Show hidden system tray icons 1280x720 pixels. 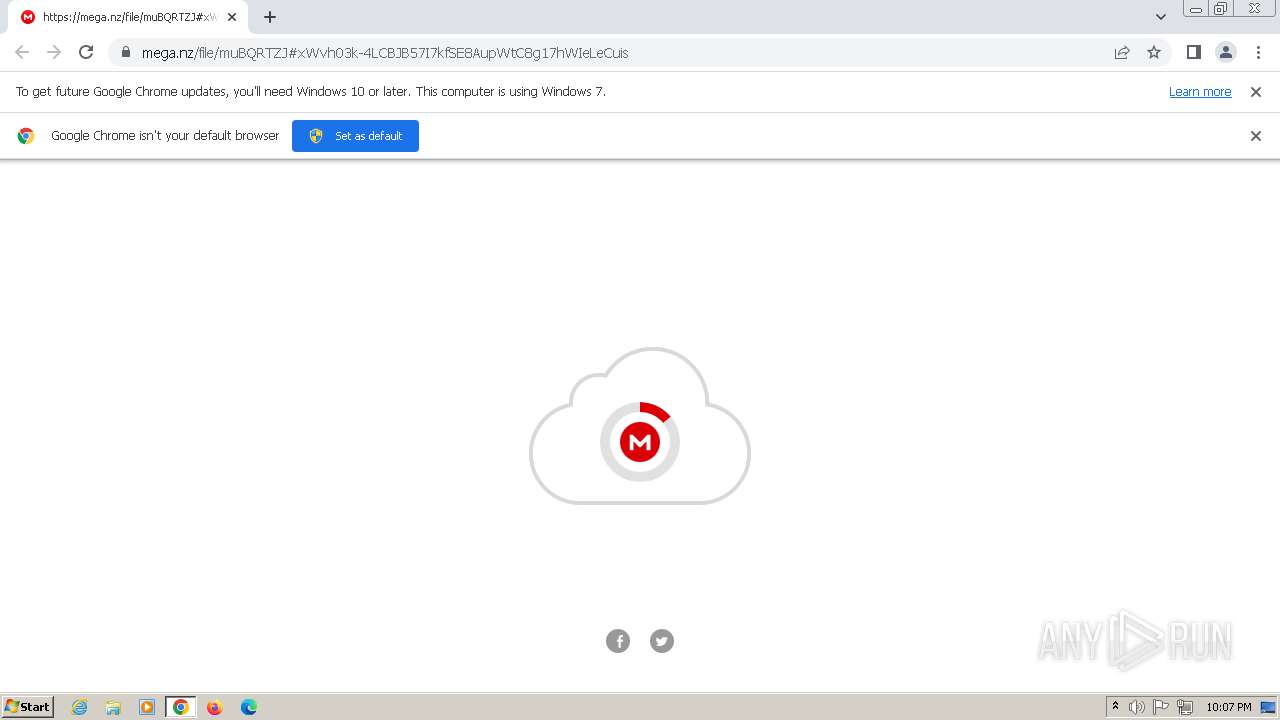click(x=1115, y=707)
